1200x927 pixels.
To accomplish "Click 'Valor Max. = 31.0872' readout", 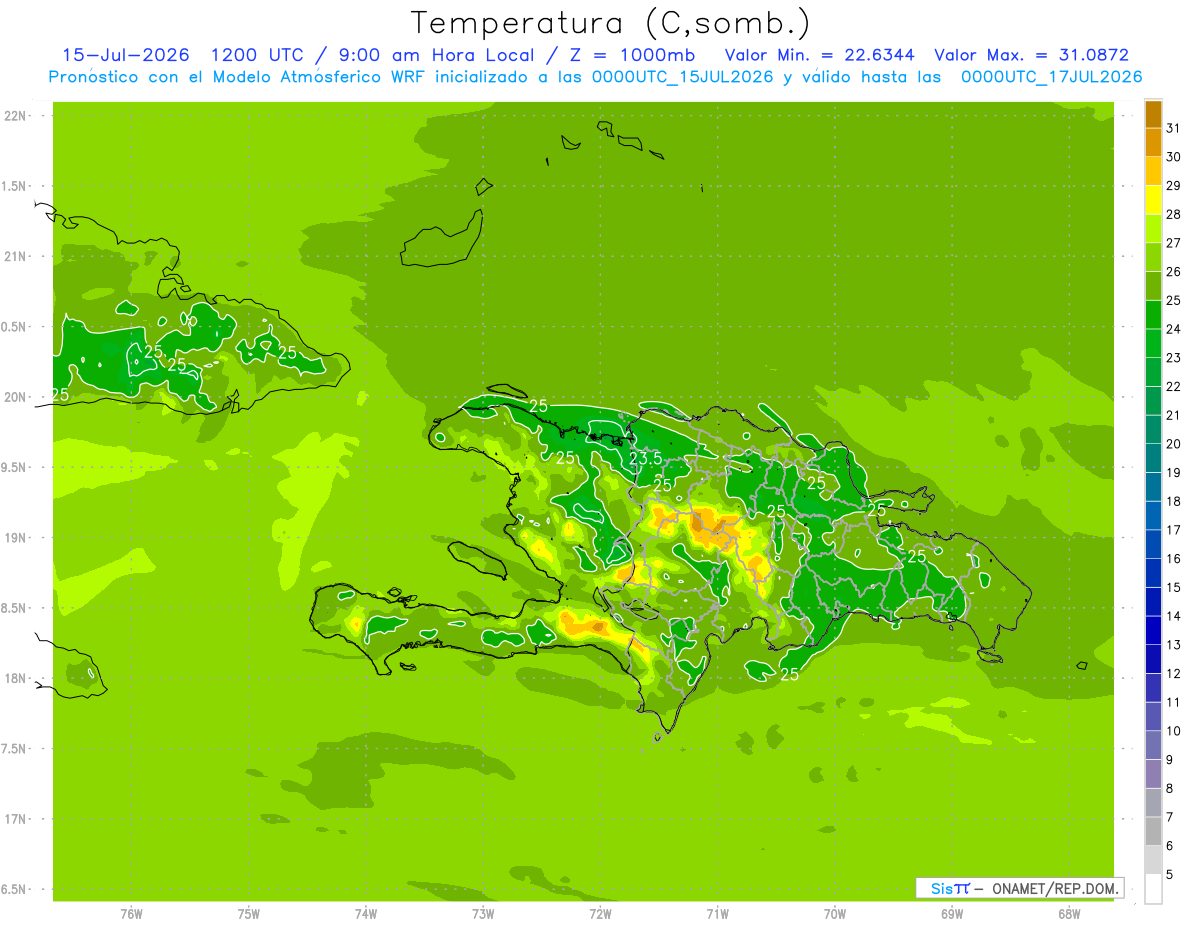I will pyautogui.click(x=1032, y=55).
